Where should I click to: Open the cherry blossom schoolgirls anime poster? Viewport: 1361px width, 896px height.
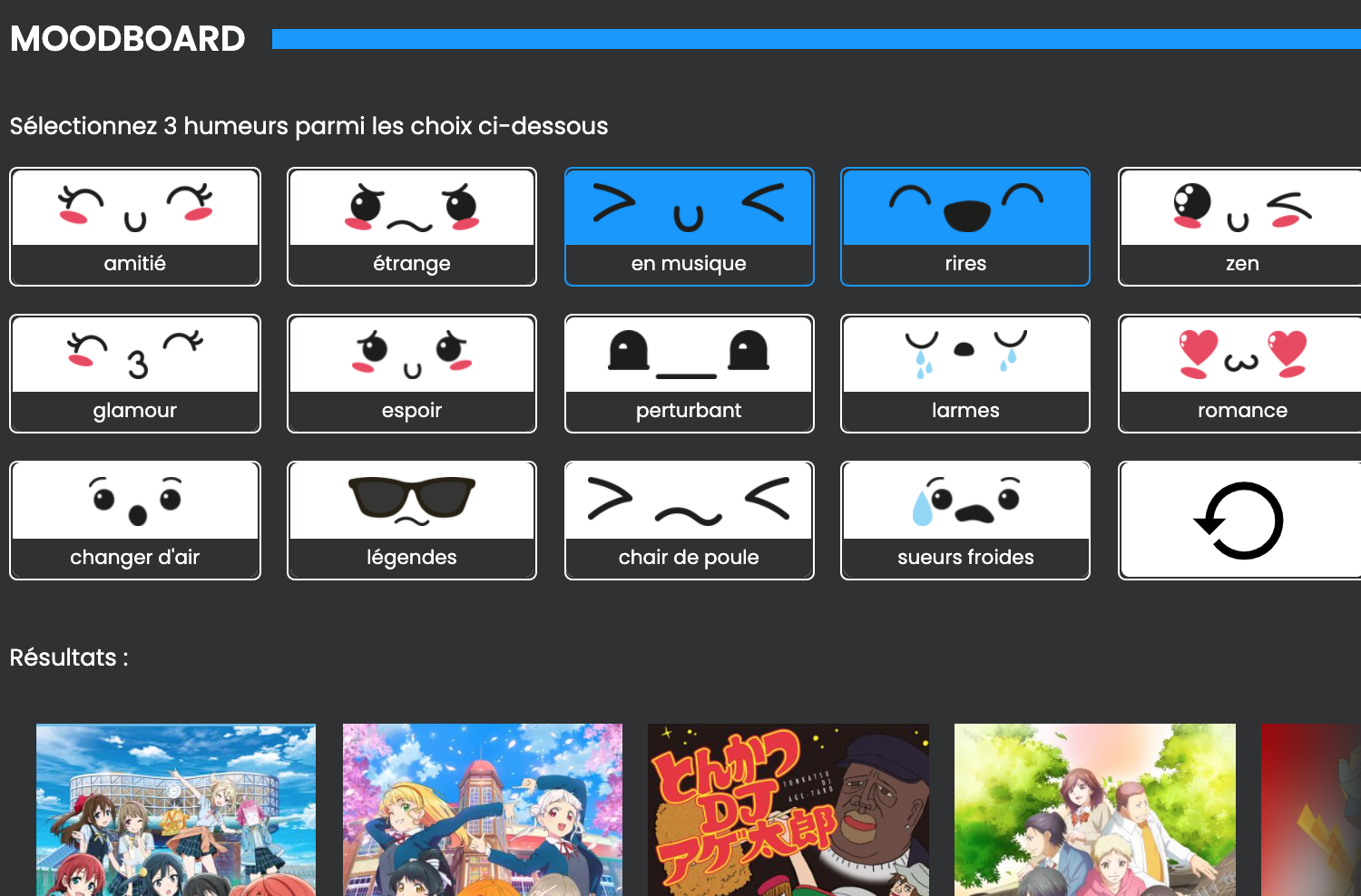483,810
